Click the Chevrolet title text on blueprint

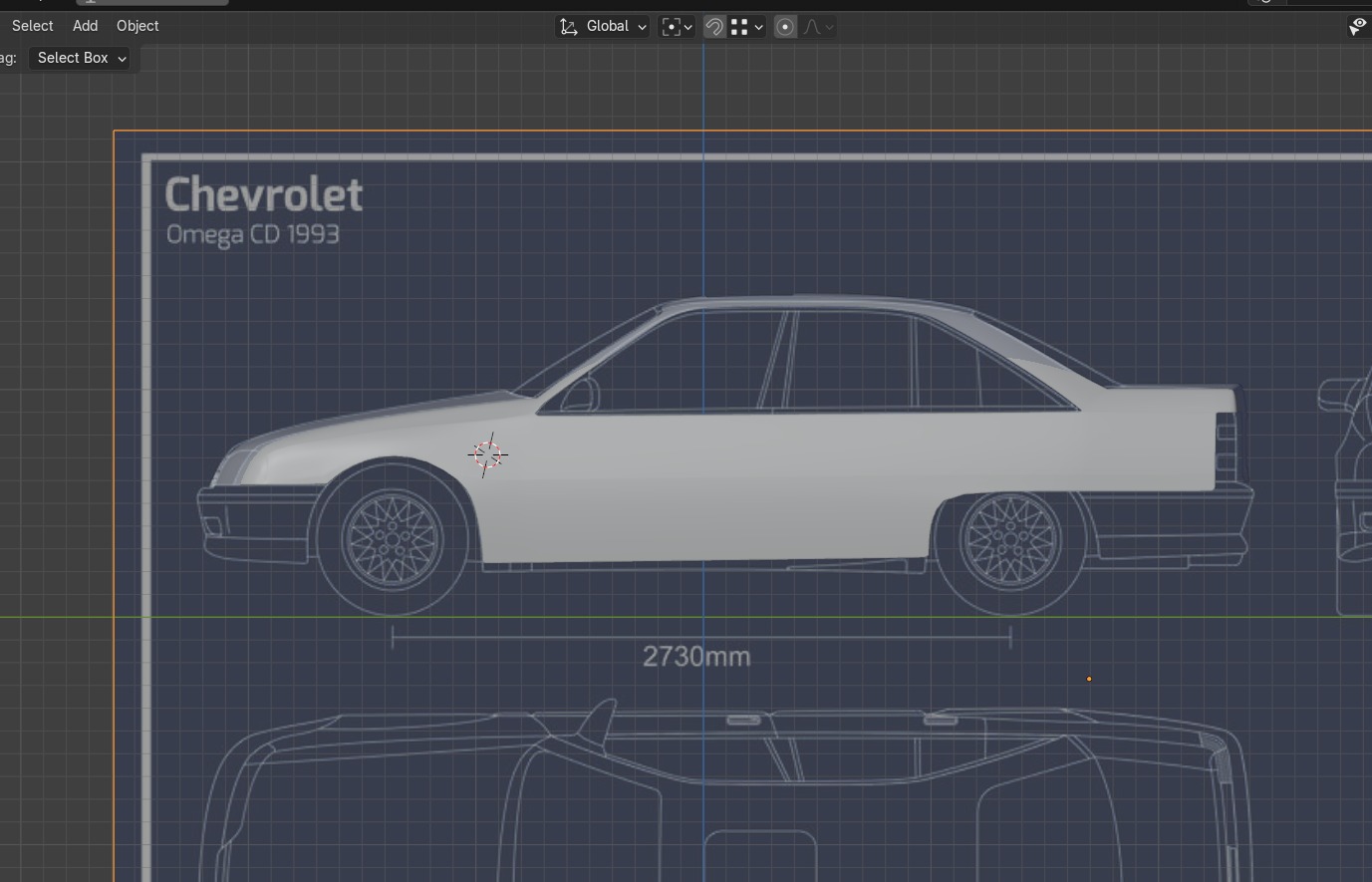pyautogui.click(x=264, y=194)
